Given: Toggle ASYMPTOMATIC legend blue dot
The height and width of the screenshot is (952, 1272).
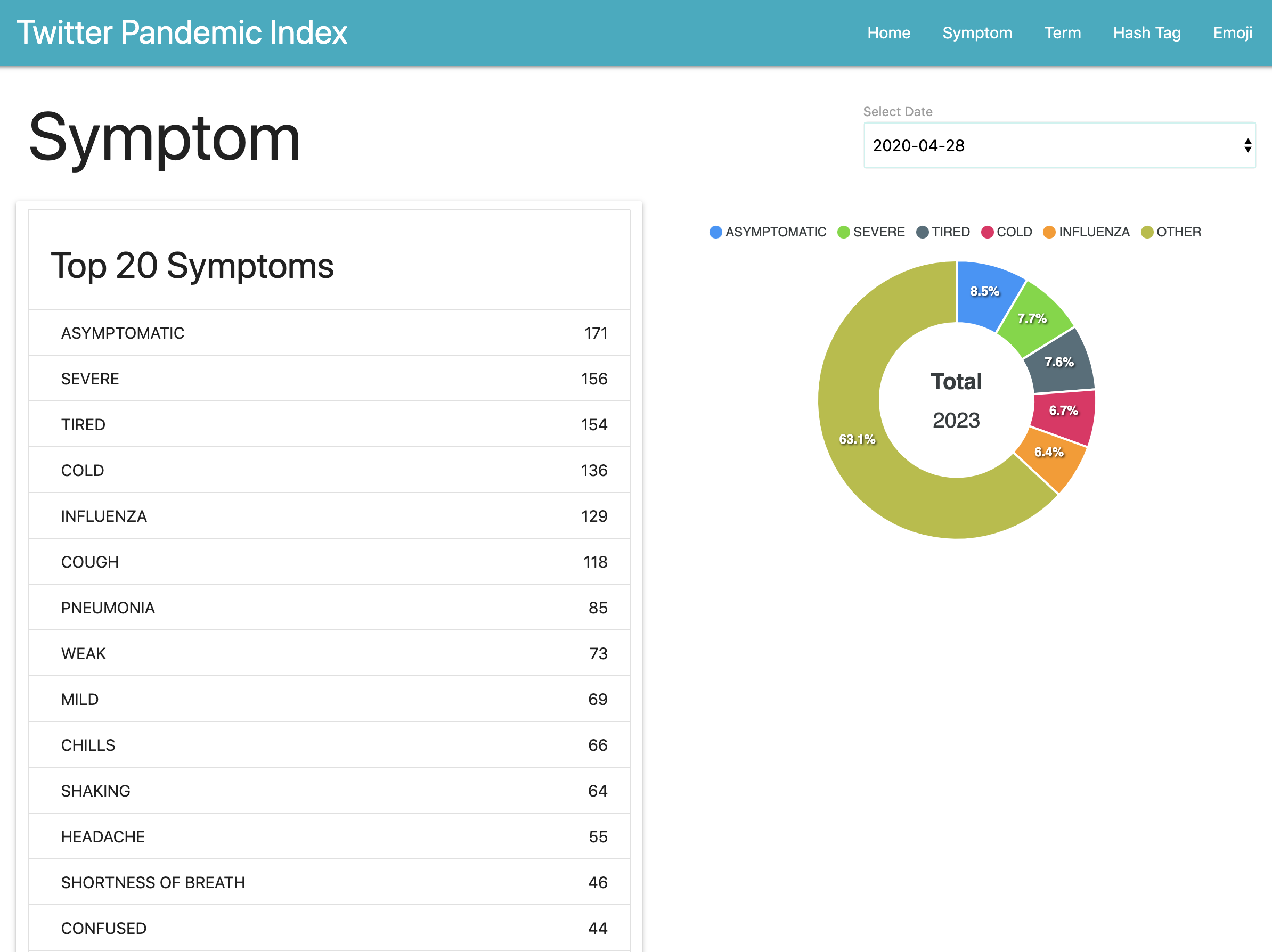Looking at the screenshot, I should coord(715,232).
